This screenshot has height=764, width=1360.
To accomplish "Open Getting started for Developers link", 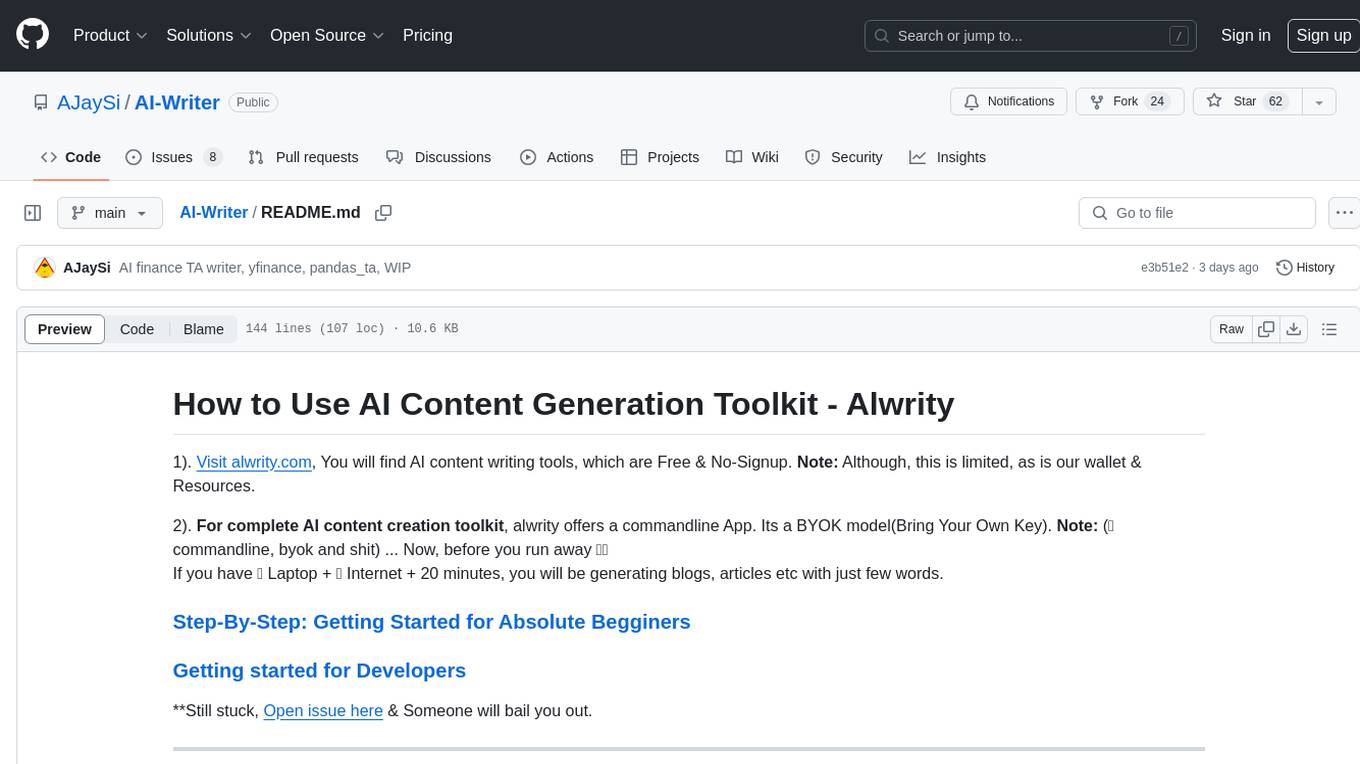I will (319, 671).
